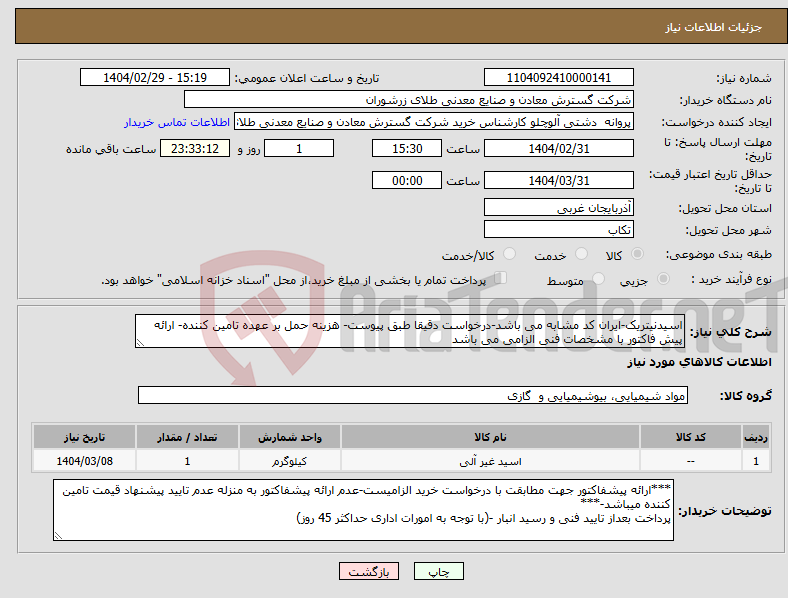Click the resize handle of description textarea

(140, 343)
